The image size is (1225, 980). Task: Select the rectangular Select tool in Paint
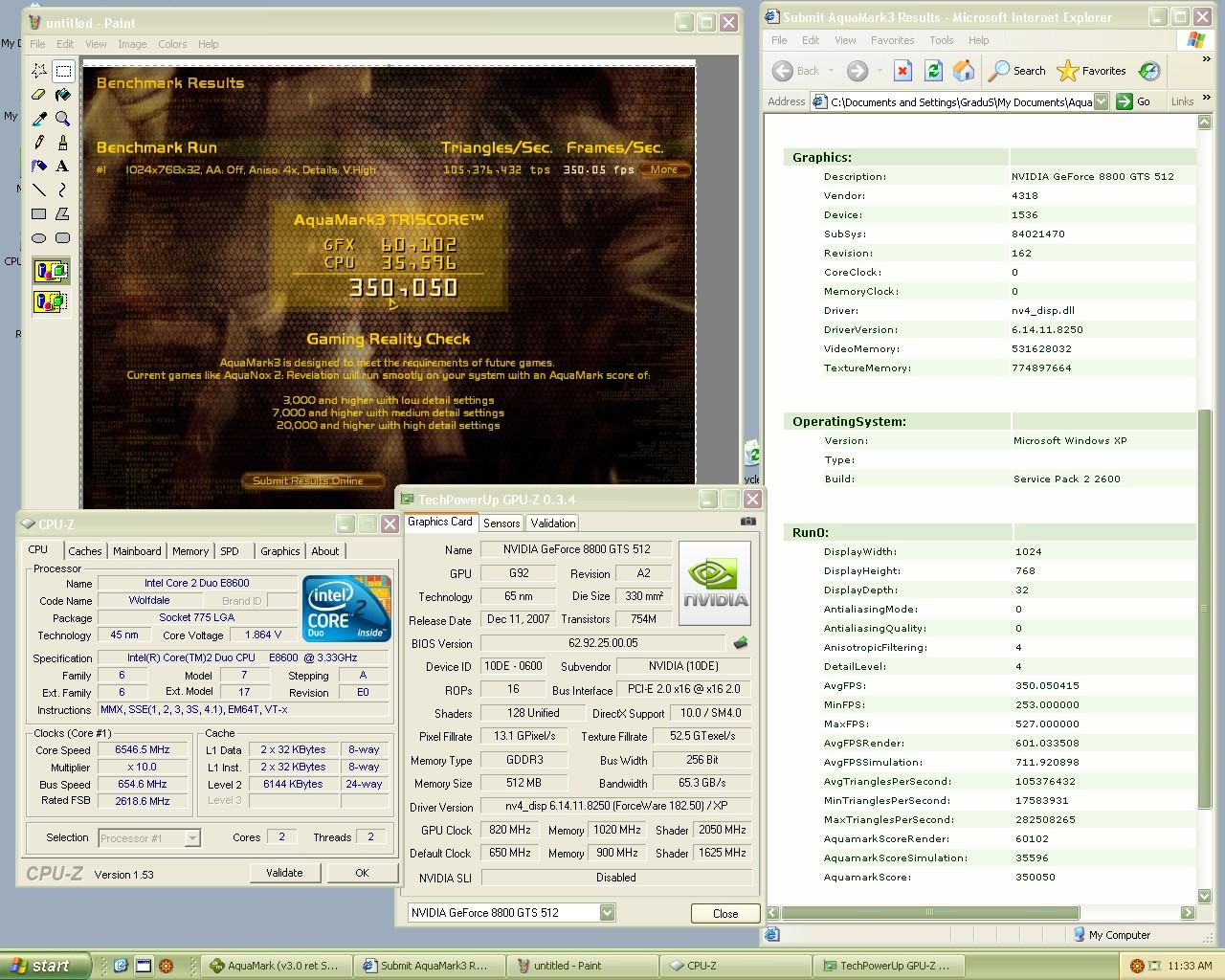pos(63,71)
